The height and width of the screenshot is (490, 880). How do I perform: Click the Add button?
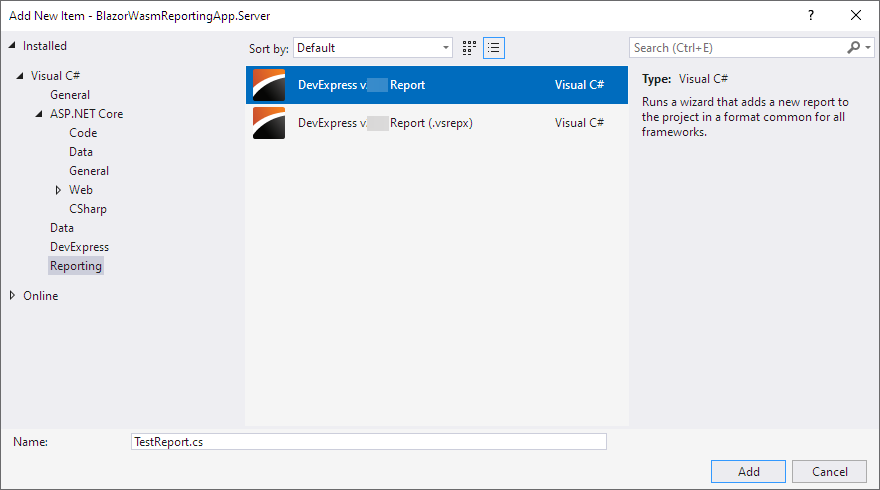[x=748, y=471]
